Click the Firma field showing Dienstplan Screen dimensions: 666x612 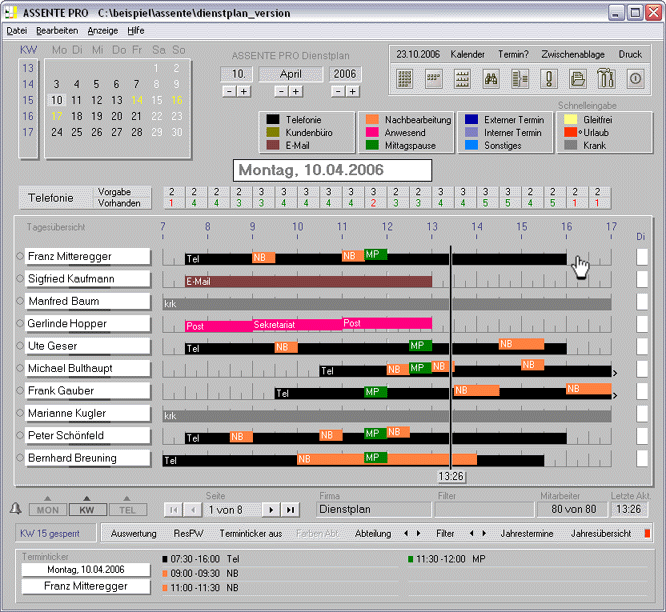[373, 509]
